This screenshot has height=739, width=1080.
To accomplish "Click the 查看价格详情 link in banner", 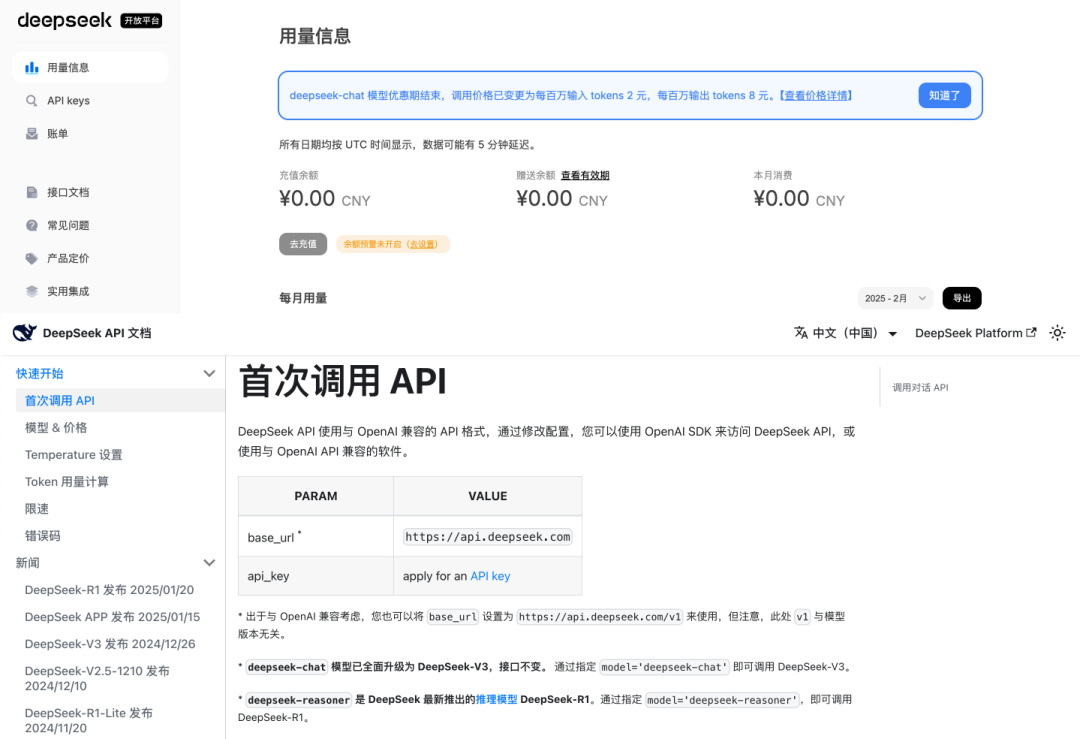I will coord(816,96).
